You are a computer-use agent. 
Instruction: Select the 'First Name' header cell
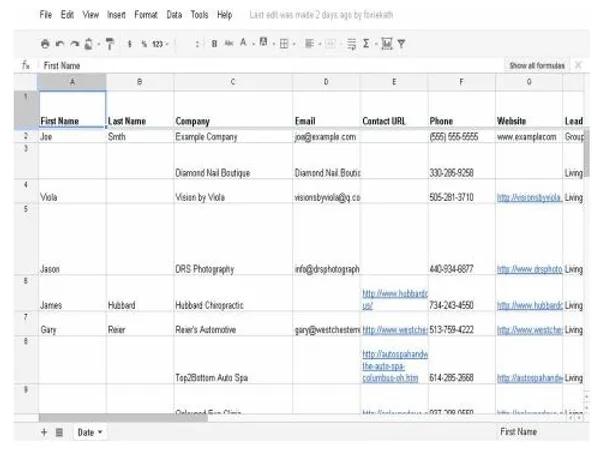tap(72, 109)
